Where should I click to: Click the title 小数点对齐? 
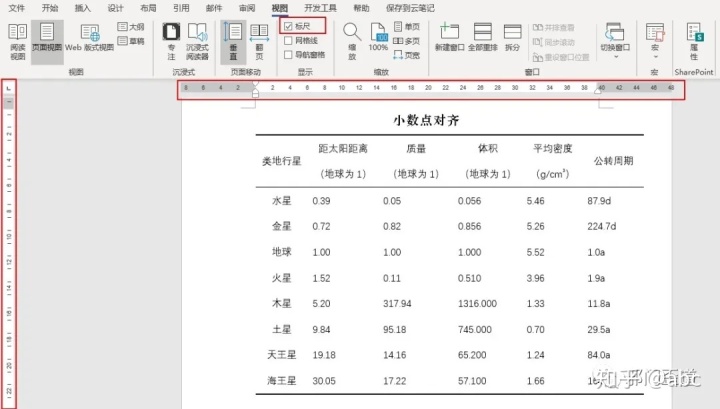pyautogui.click(x=426, y=120)
